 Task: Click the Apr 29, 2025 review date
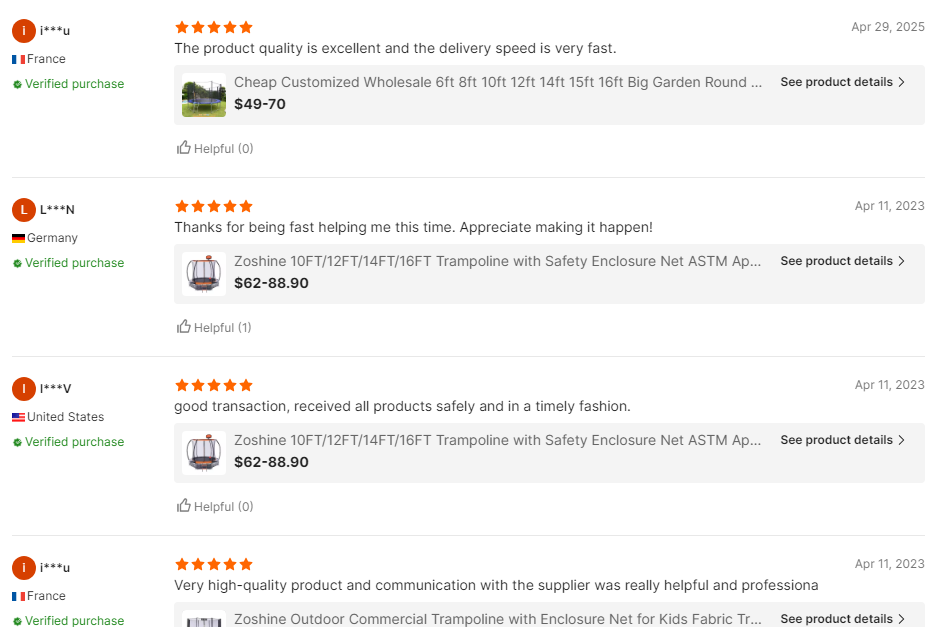coord(887,27)
